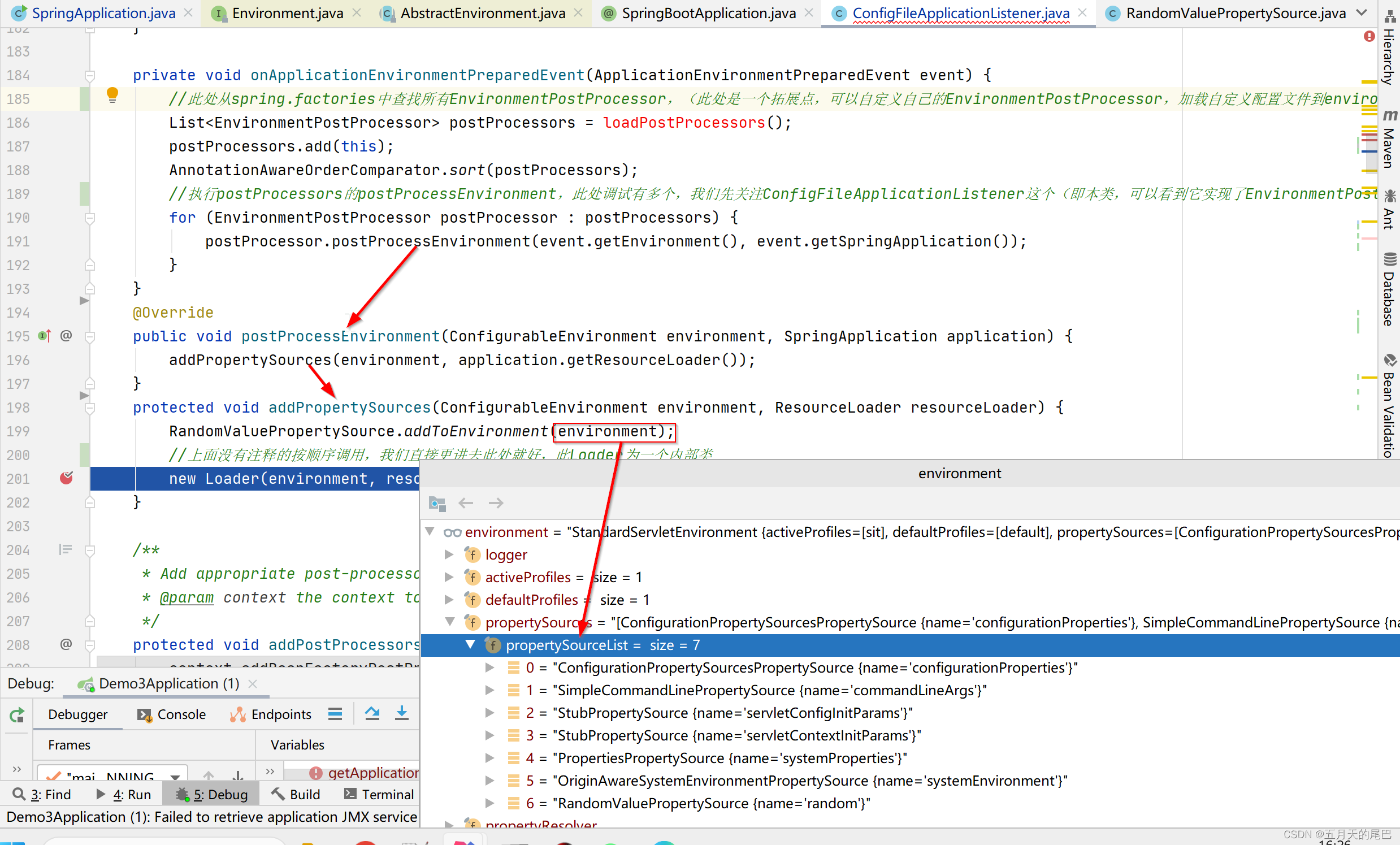
Task: Expand the activeProfiles field node
Action: click(x=449, y=577)
